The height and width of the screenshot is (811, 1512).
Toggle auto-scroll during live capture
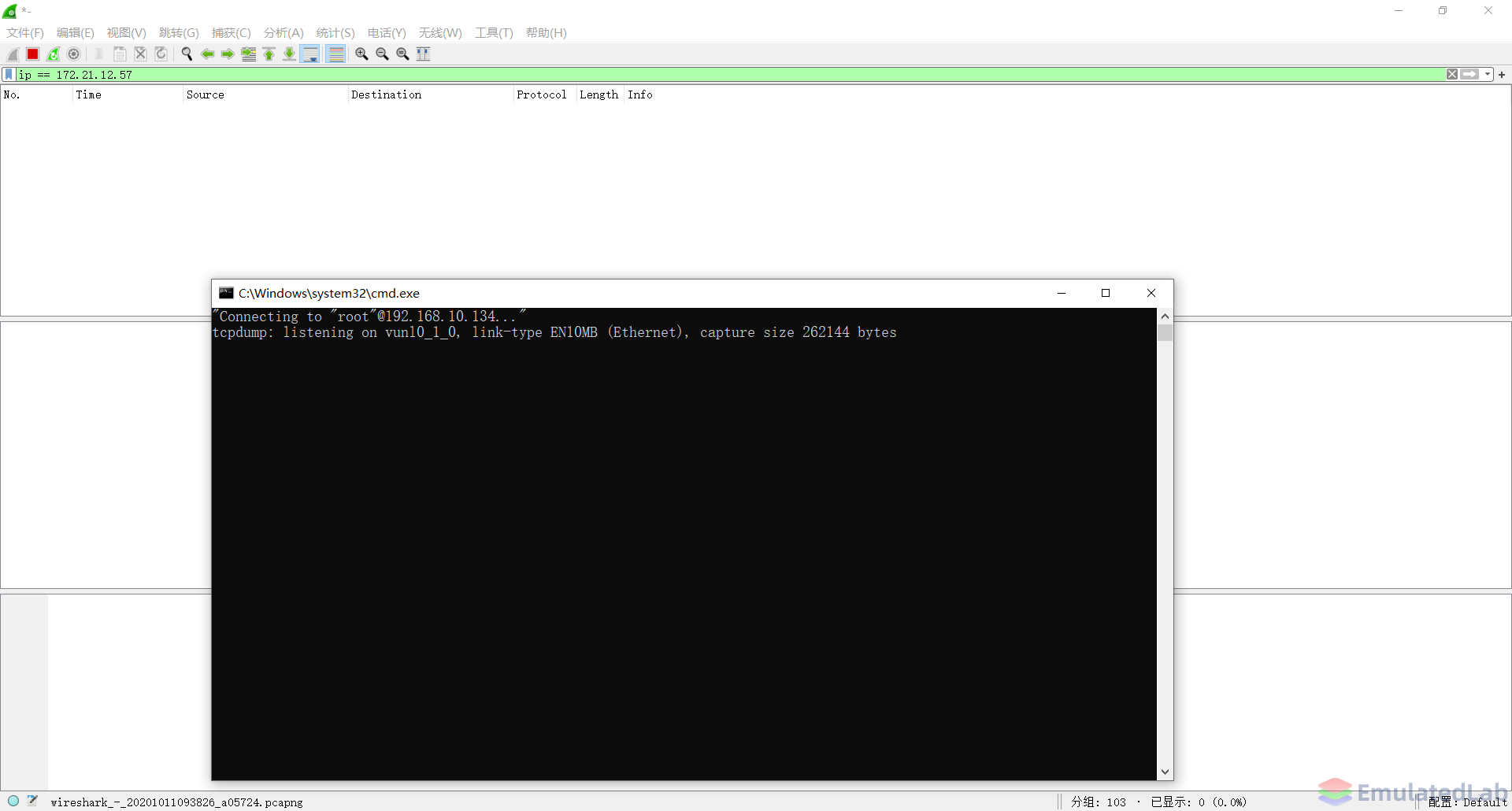coord(310,54)
